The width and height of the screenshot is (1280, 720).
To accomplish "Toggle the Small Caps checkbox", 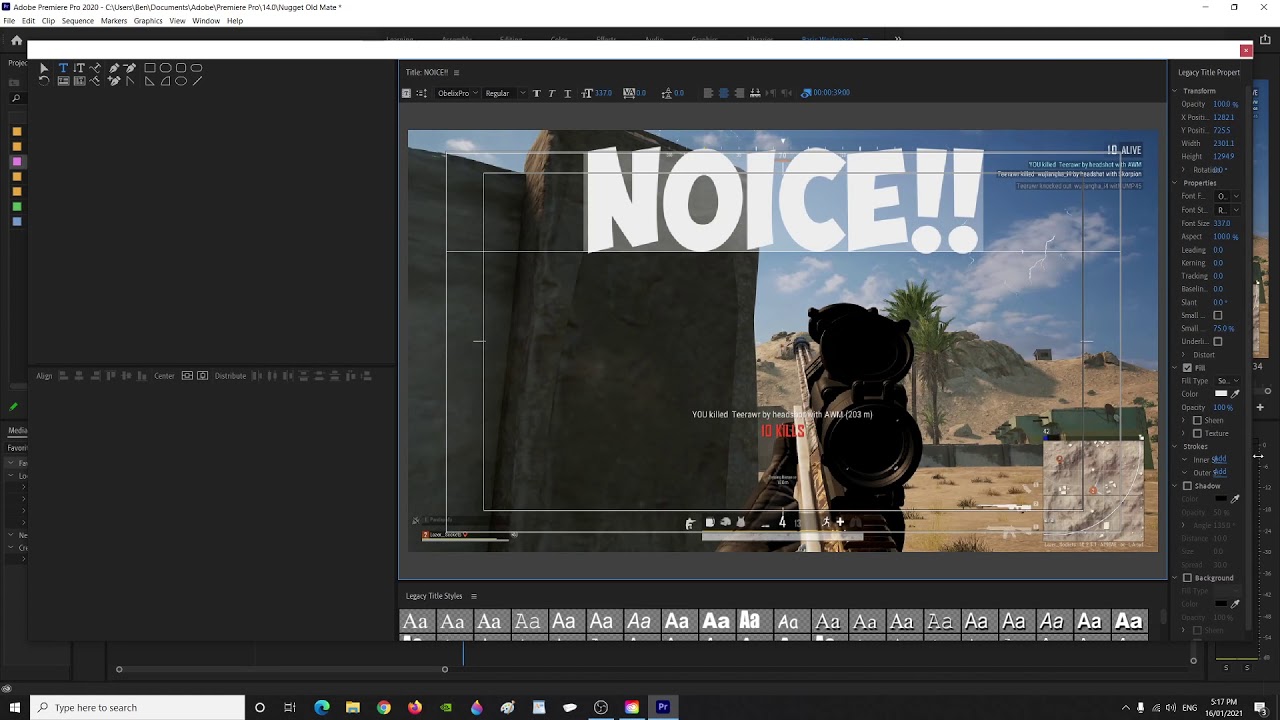I will (x=1217, y=315).
